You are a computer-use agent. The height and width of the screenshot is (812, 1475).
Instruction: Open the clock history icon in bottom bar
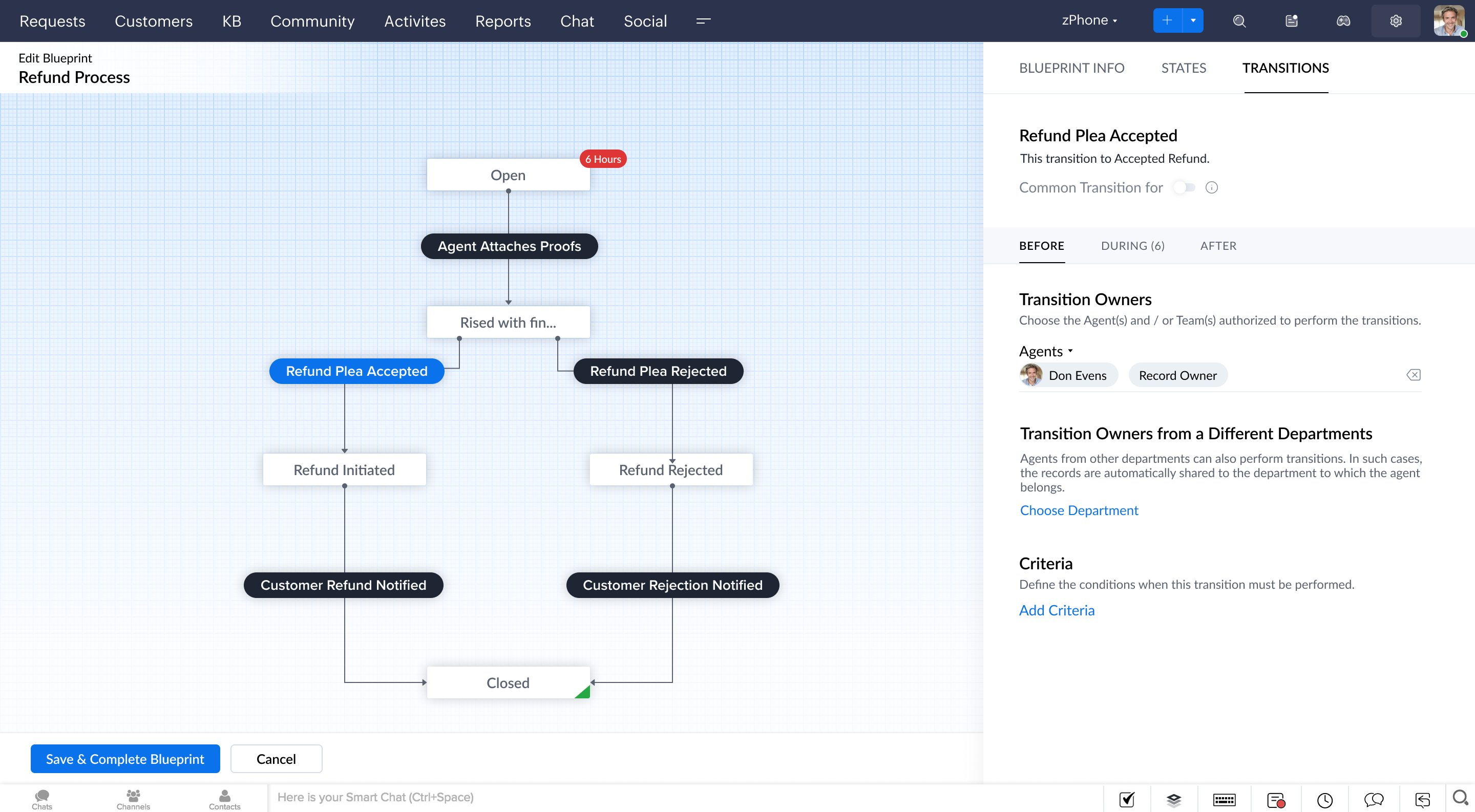1324,799
